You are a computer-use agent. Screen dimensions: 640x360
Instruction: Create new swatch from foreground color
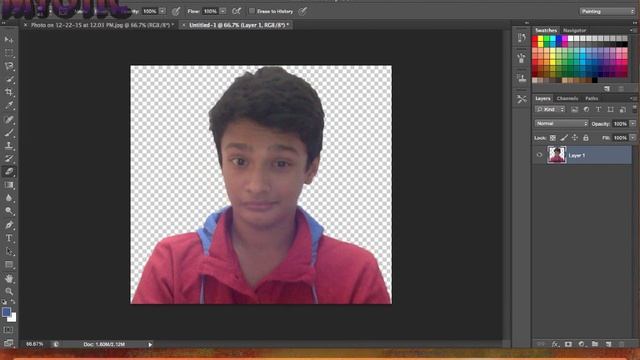coord(607,88)
